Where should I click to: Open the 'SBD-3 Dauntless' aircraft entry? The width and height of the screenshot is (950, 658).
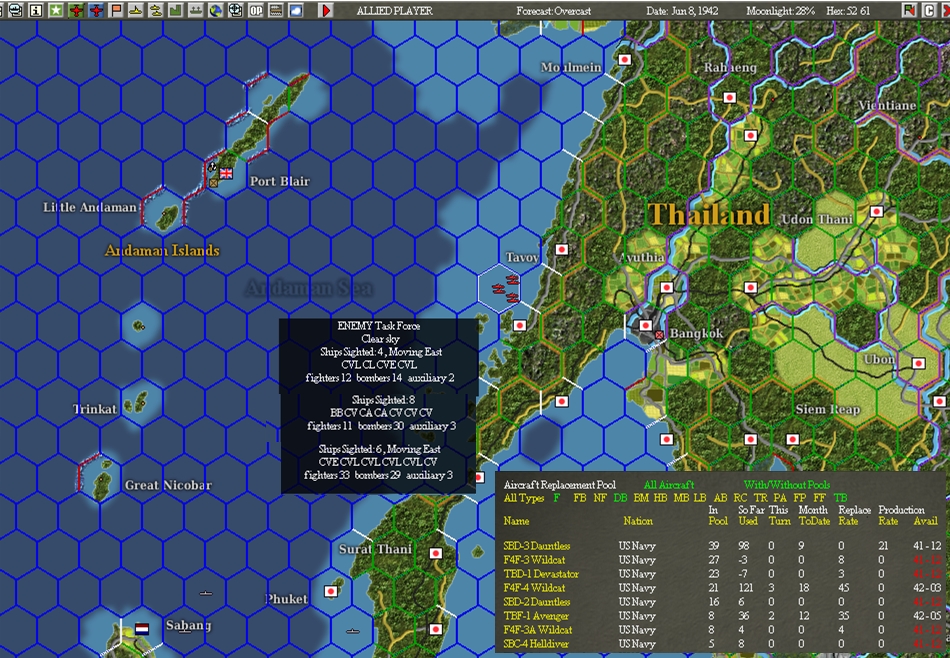(537, 546)
